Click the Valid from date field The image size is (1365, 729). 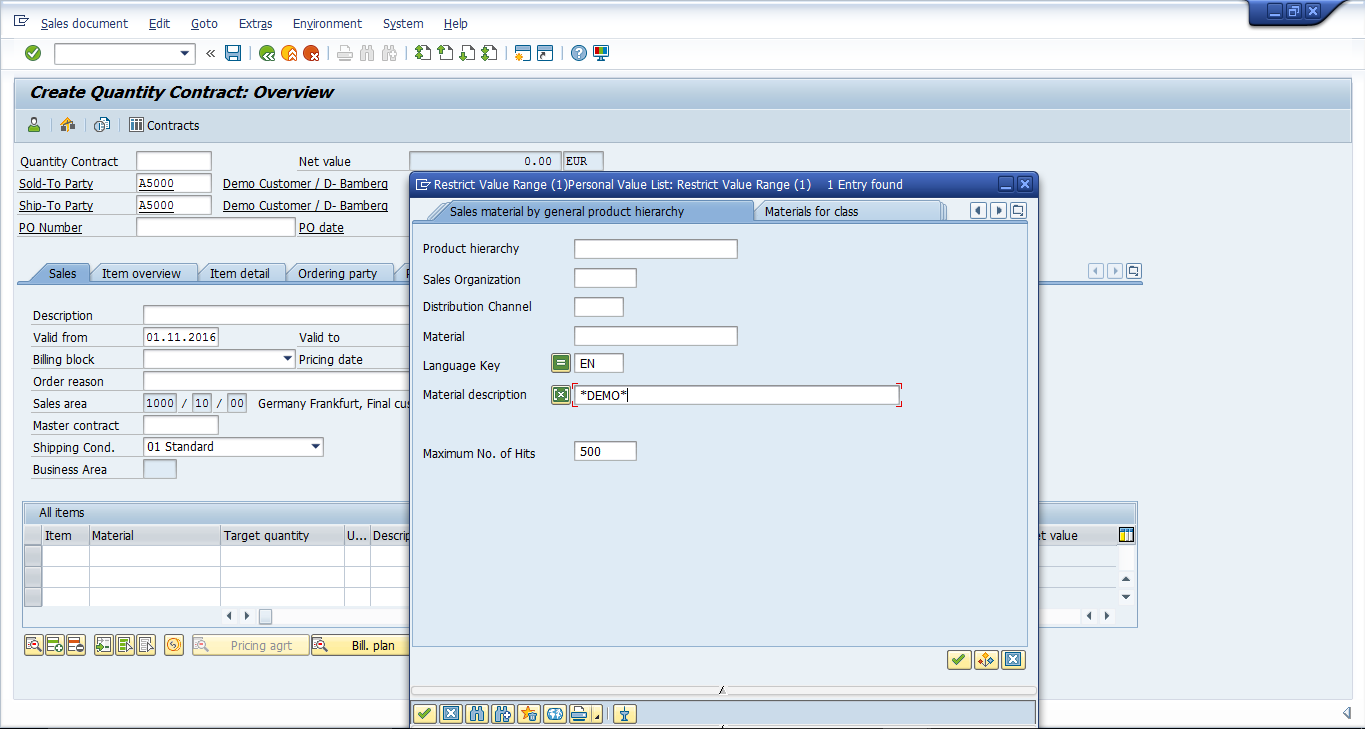point(181,337)
